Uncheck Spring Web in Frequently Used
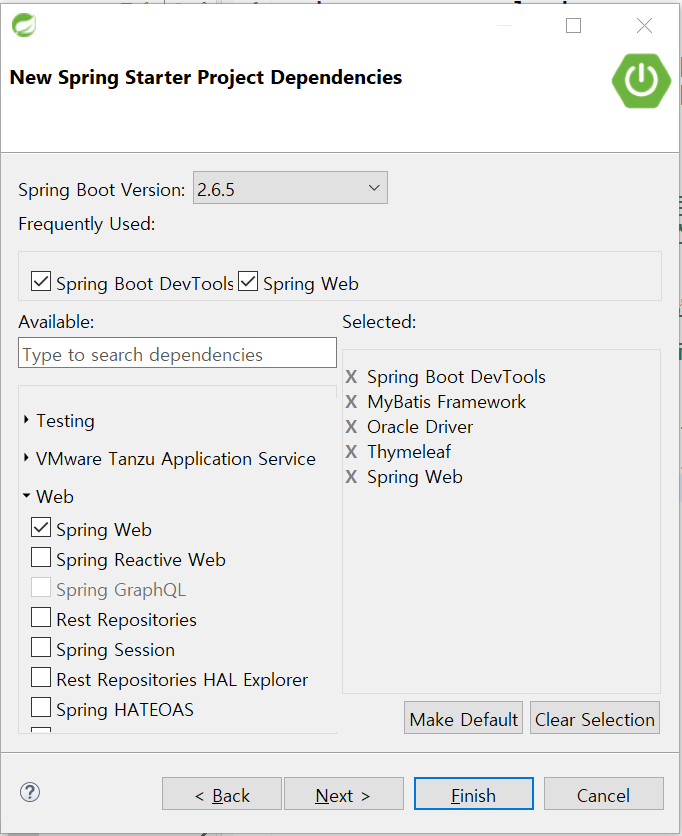 coord(248,281)
